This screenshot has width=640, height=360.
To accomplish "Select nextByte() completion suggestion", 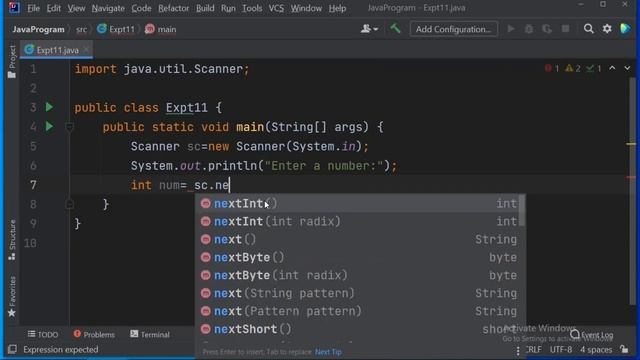I will [359, 257].
